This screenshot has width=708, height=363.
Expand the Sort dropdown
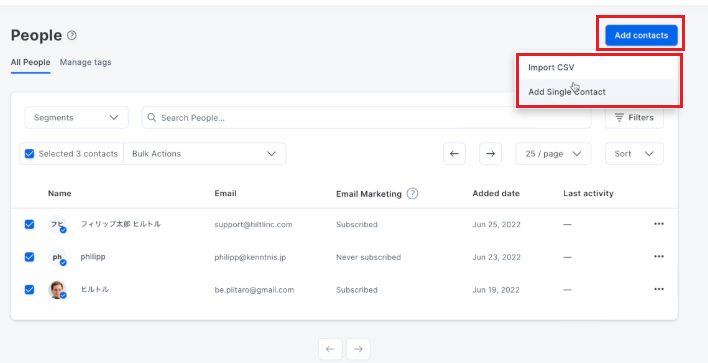[634, 154]
